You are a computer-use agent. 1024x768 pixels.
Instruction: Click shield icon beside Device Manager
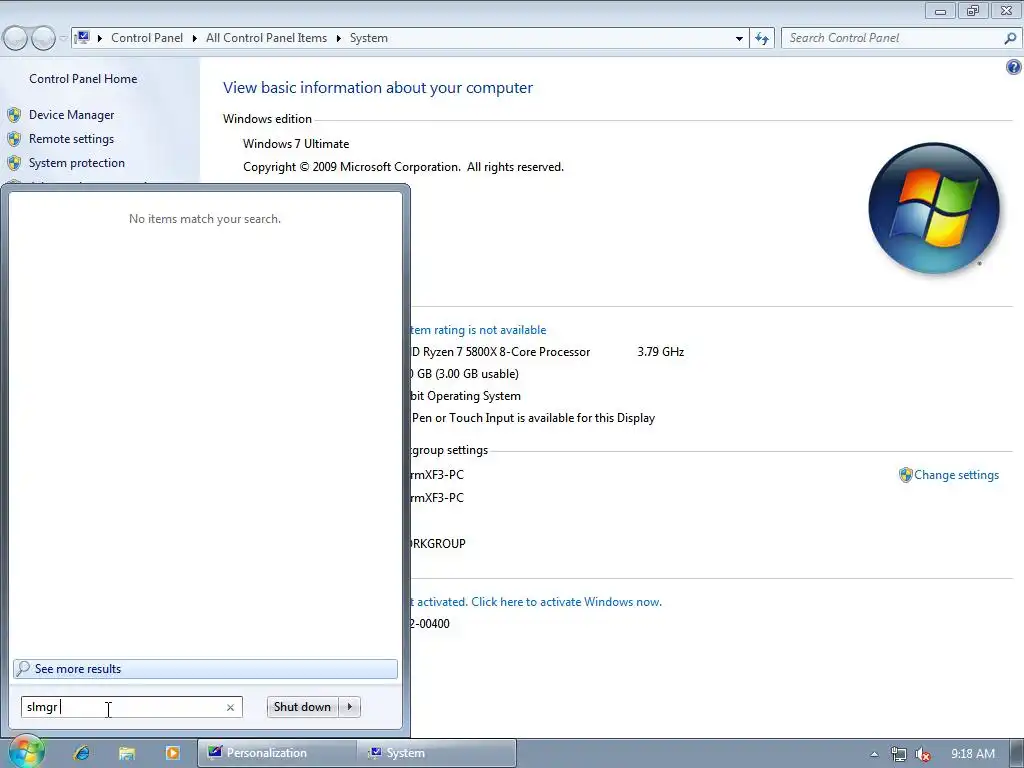(14, 116)
